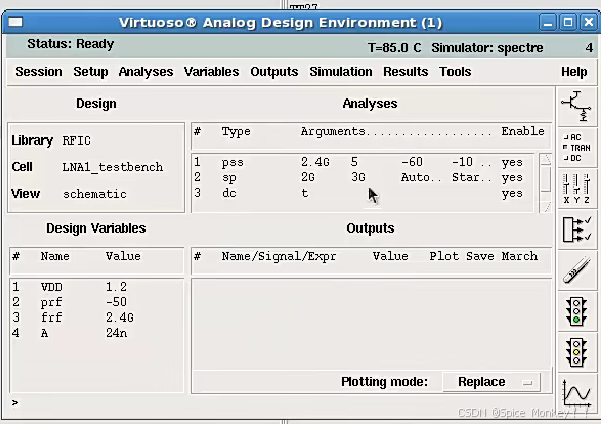This screenshot has width=601, height=424.
Task: Stop simulation with yellow traffic light icon
Action: pyautogui.click(x=577, y=352)
